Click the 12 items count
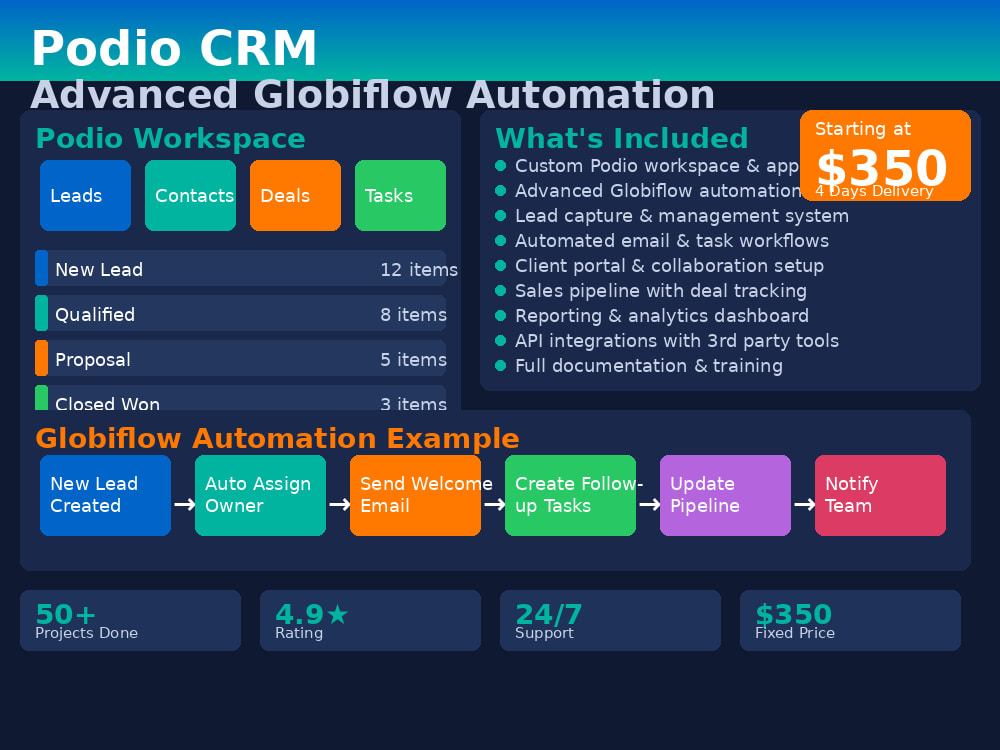The width and height of the screenshot is (1000, 750). [x=419, y=270]
